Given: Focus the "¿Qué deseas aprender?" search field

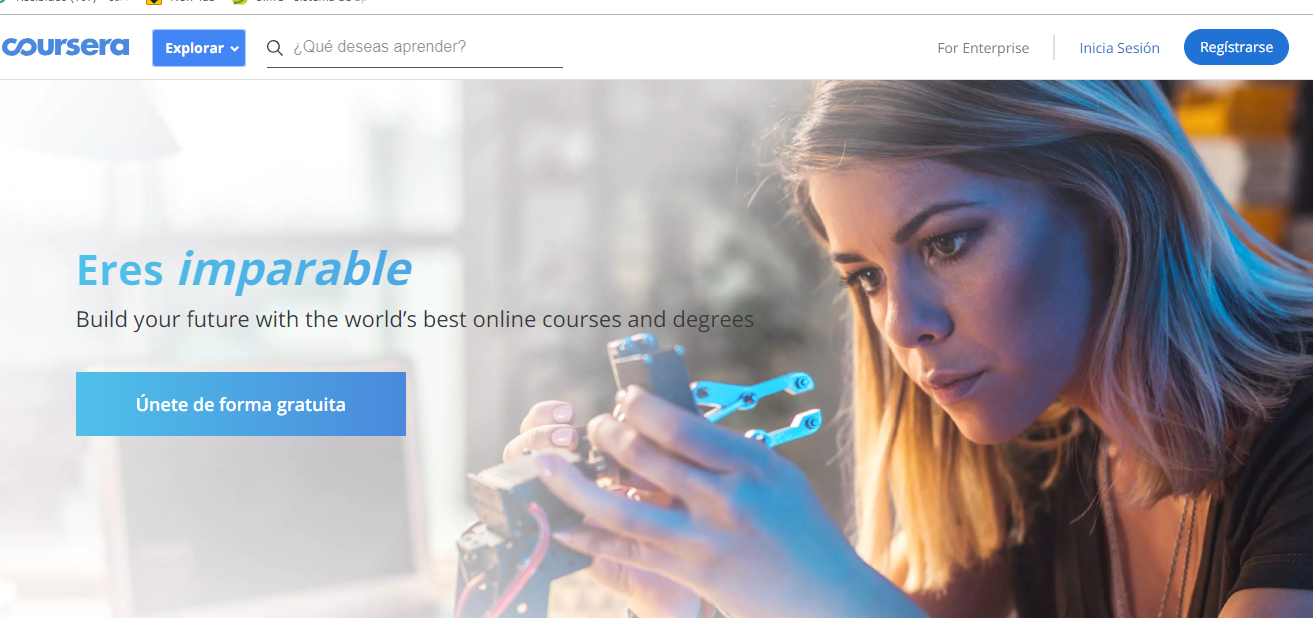Looking at the screenshot, I should 415,47.
